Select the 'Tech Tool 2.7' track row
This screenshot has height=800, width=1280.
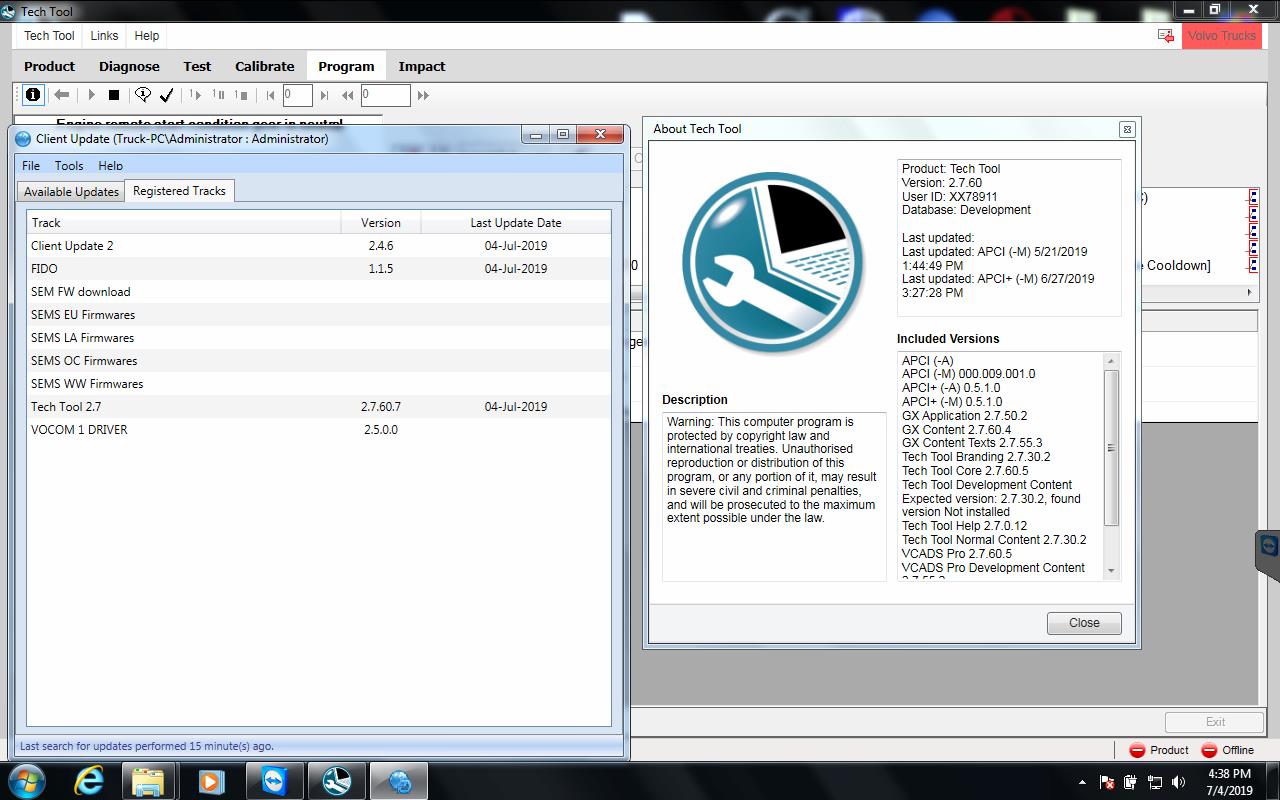click(319, 407)
